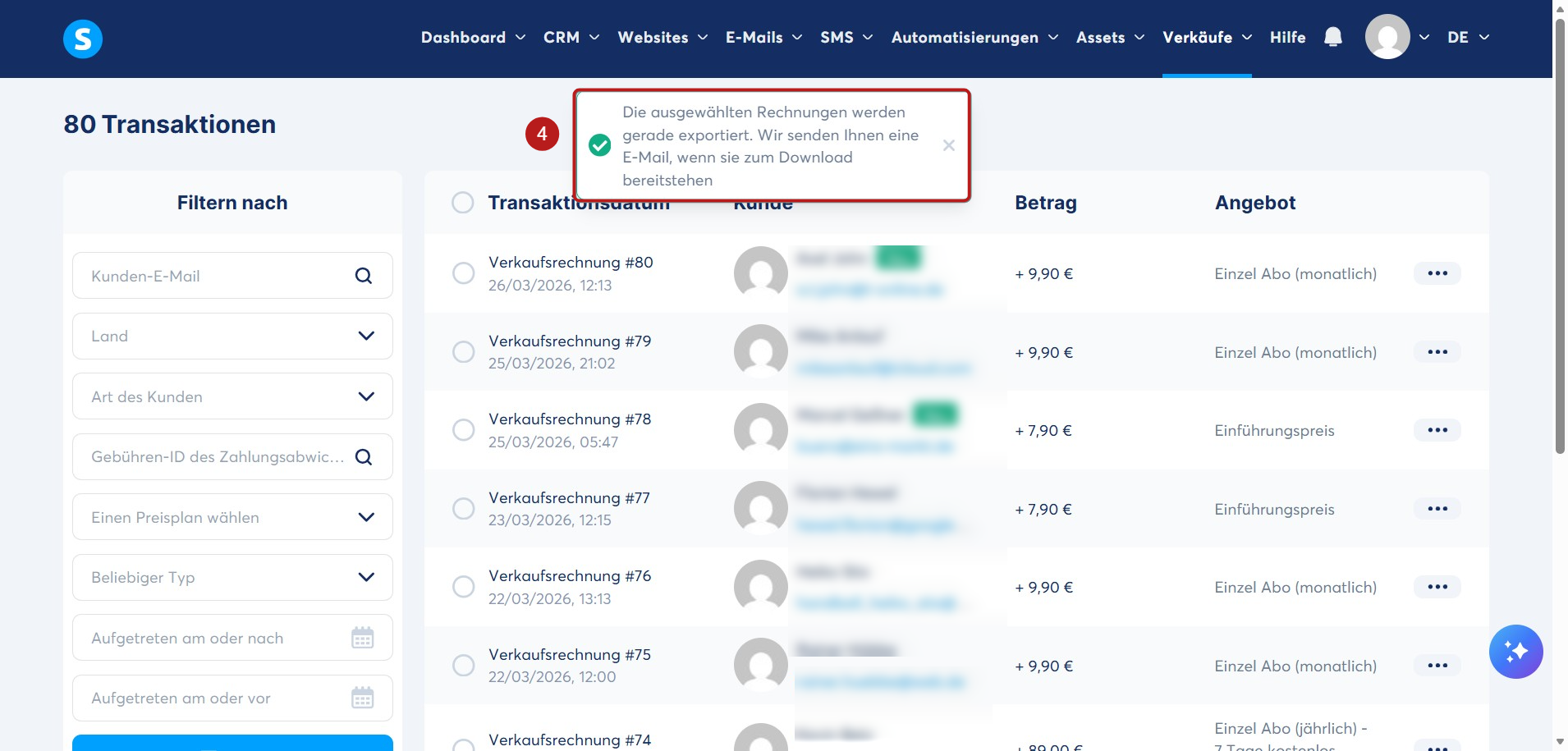Click customer avatar in Verkaufsrechnung #76 row
The width and height of the screenshot is (1568, 751).
click(x=761, y=587)
